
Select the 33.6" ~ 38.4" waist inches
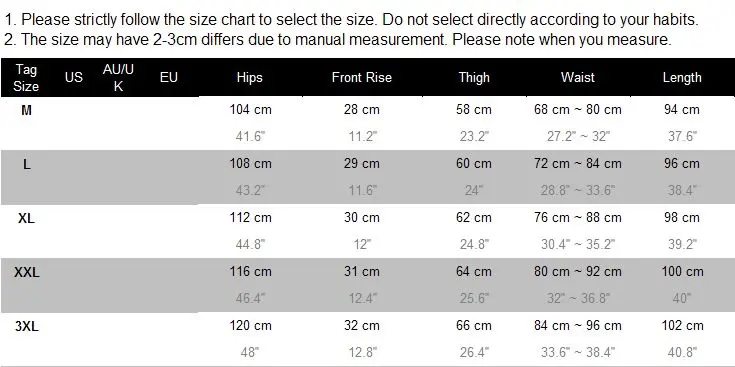pyautogui.click(x=578, y=352)
